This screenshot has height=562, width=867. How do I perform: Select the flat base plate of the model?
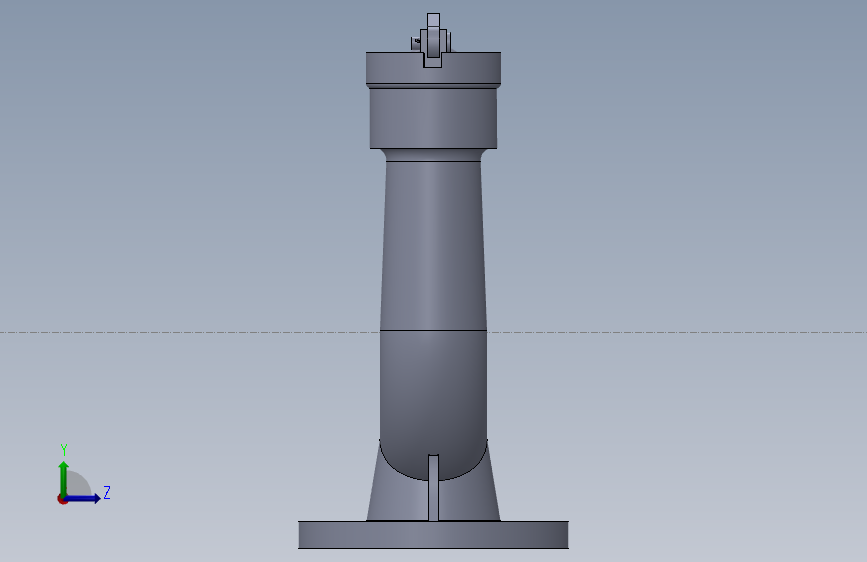pyautogui.click(x=433, y=535)
